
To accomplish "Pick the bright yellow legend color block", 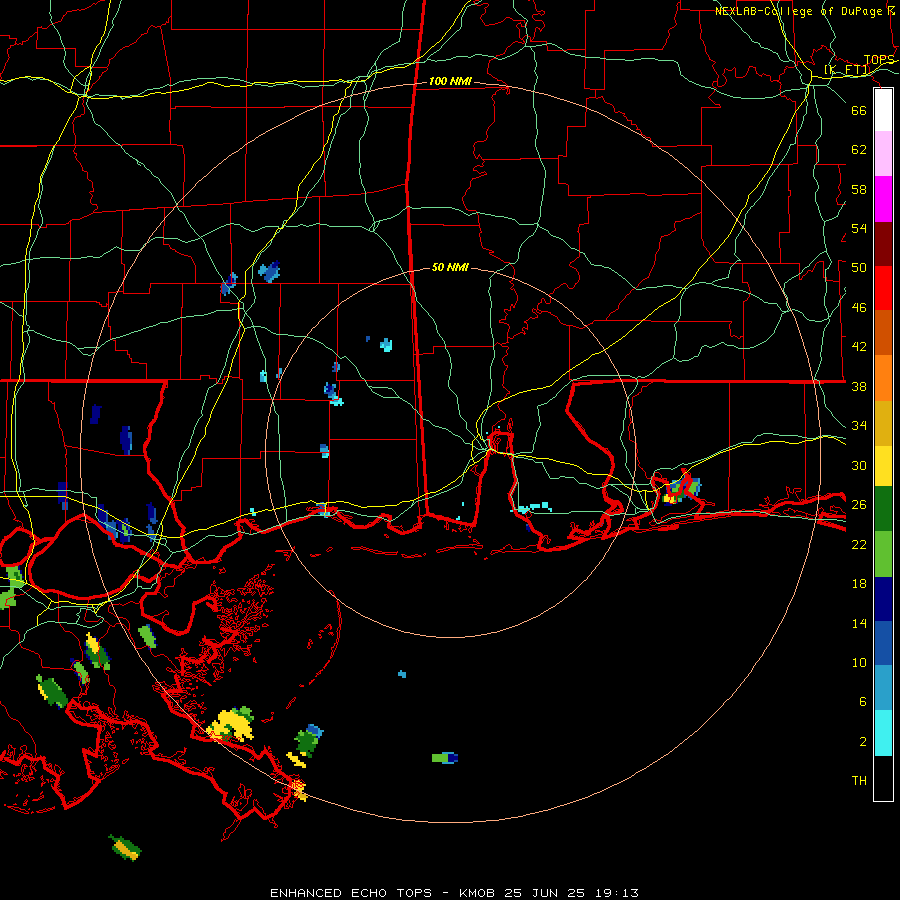I will (883, 465).
